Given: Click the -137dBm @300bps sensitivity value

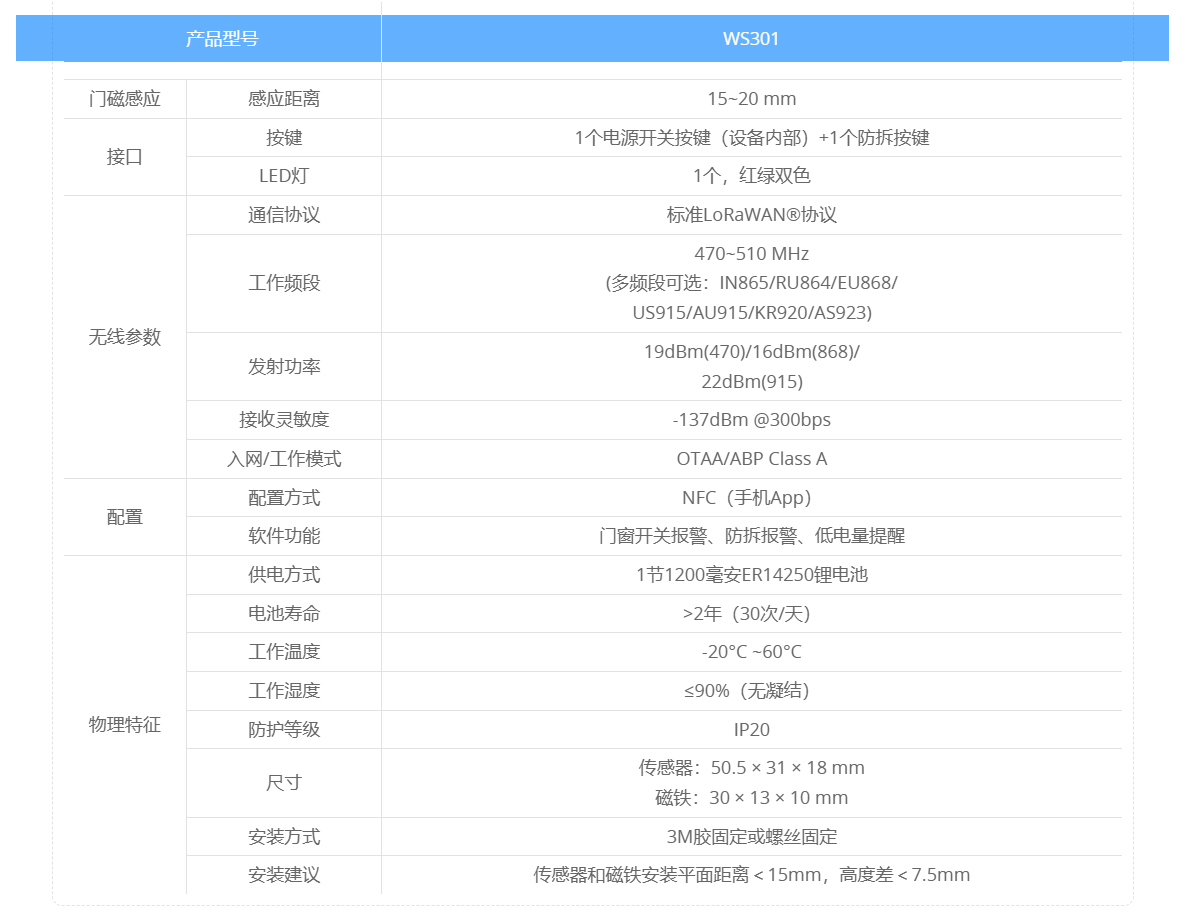Looking at the screenshot, I should pos(751,420).
